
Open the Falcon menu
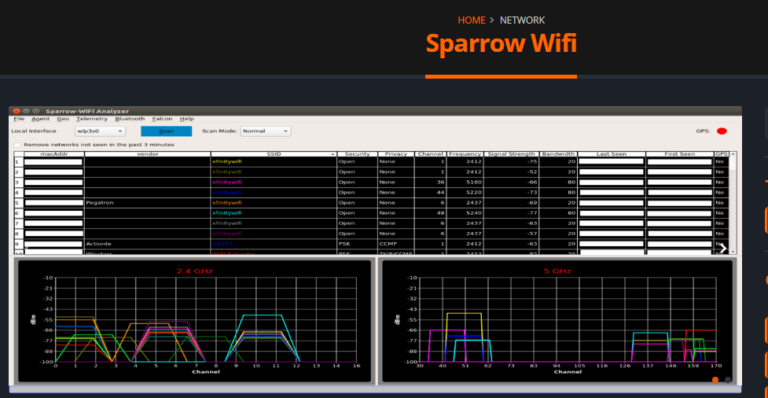[162, 119]
